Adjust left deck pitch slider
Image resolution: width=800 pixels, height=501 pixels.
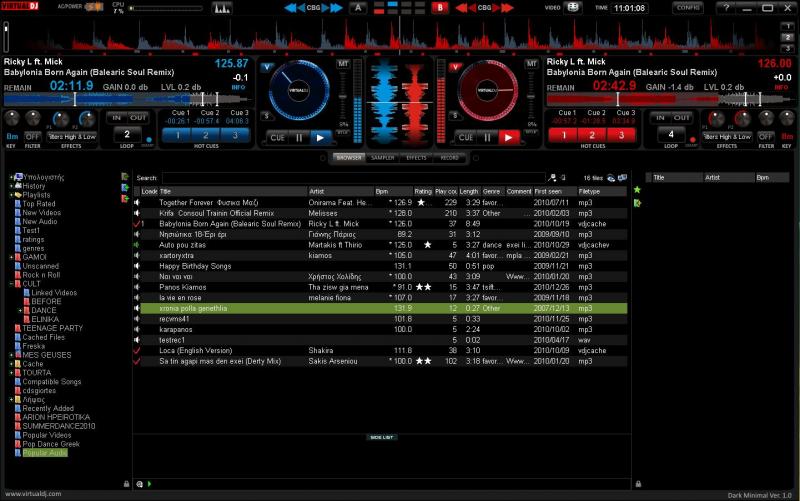click(343, 97)
